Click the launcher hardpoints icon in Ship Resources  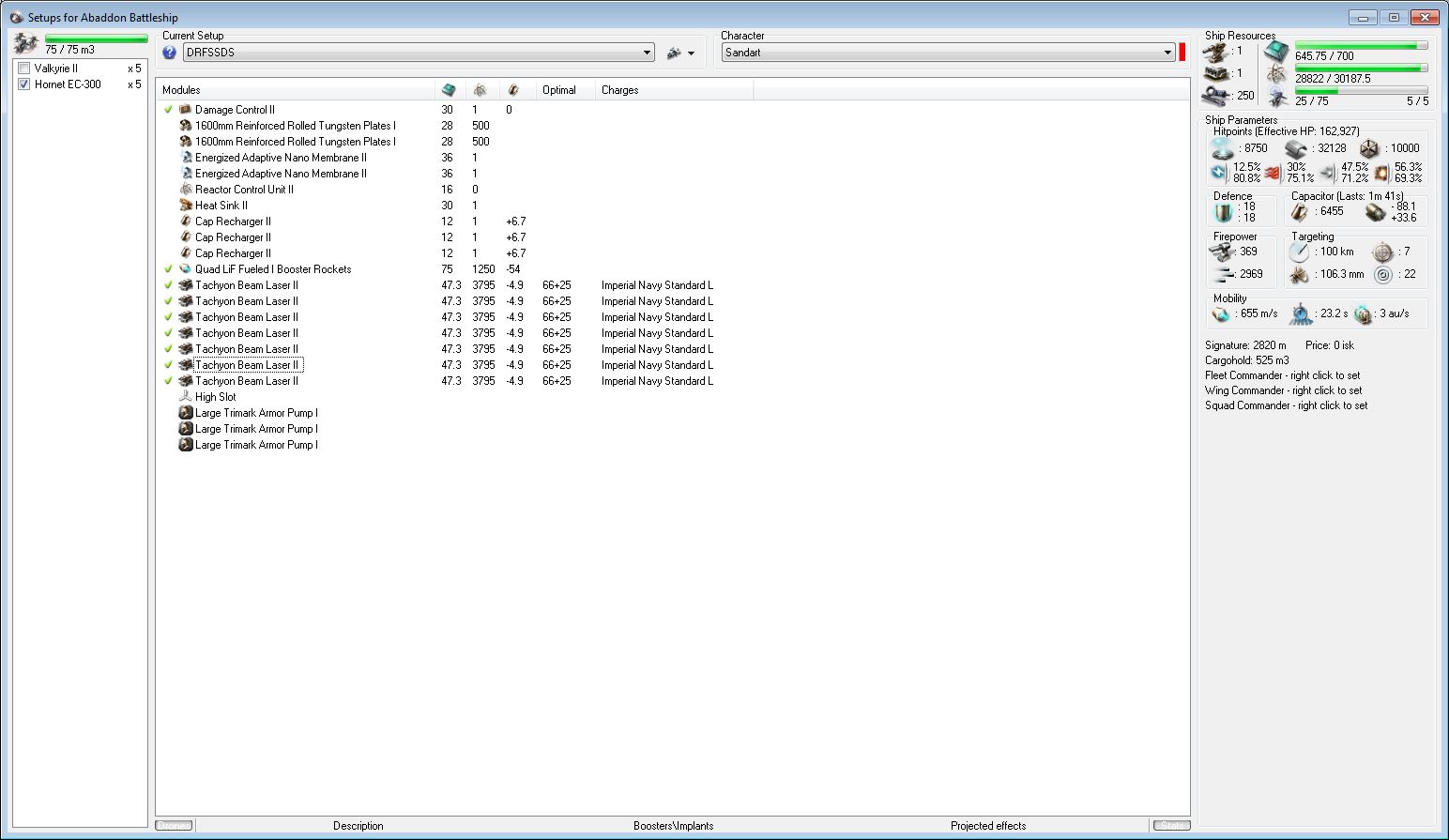(x=1216, y=73)
